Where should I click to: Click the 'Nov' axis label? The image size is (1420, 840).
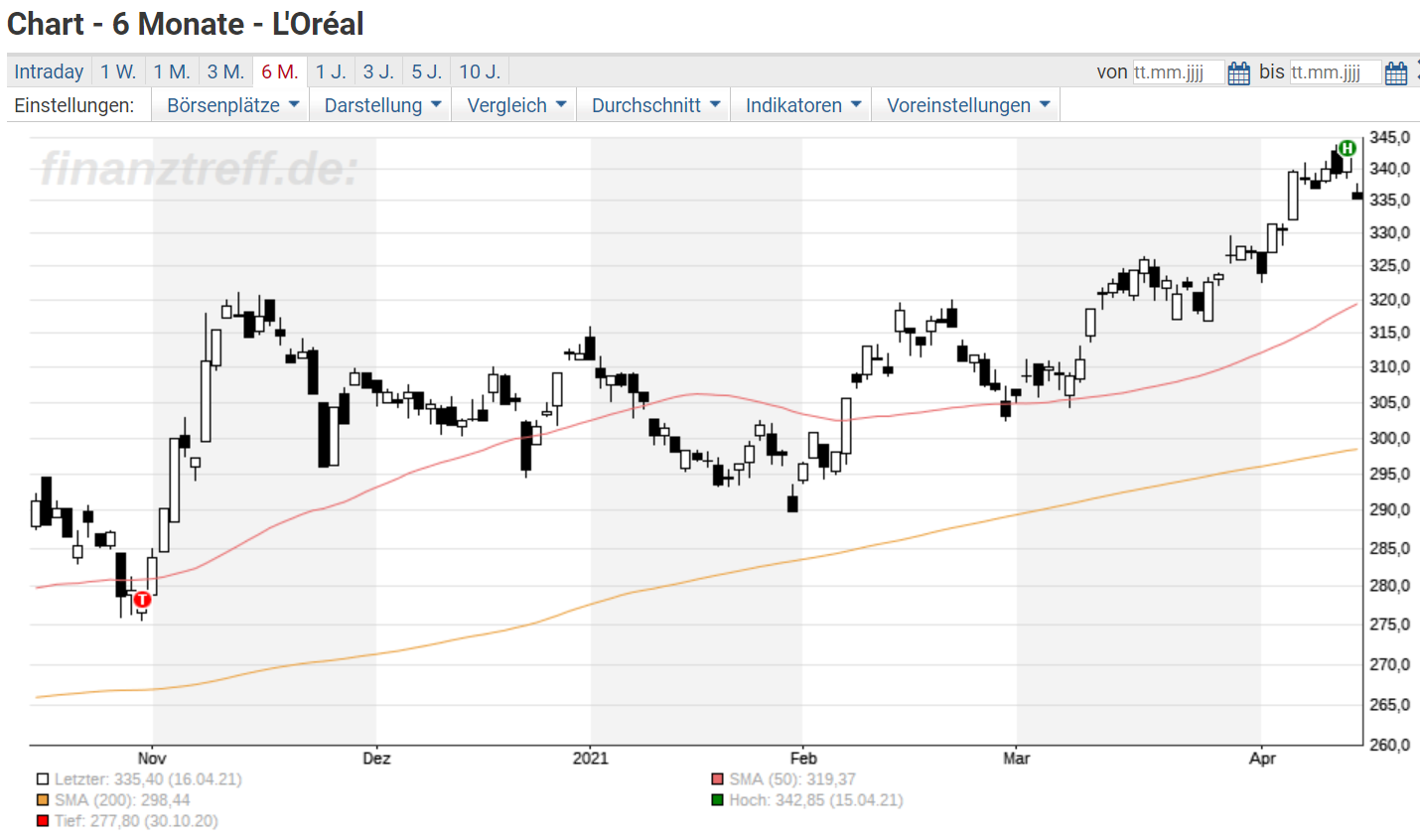[x=152, y=759]
